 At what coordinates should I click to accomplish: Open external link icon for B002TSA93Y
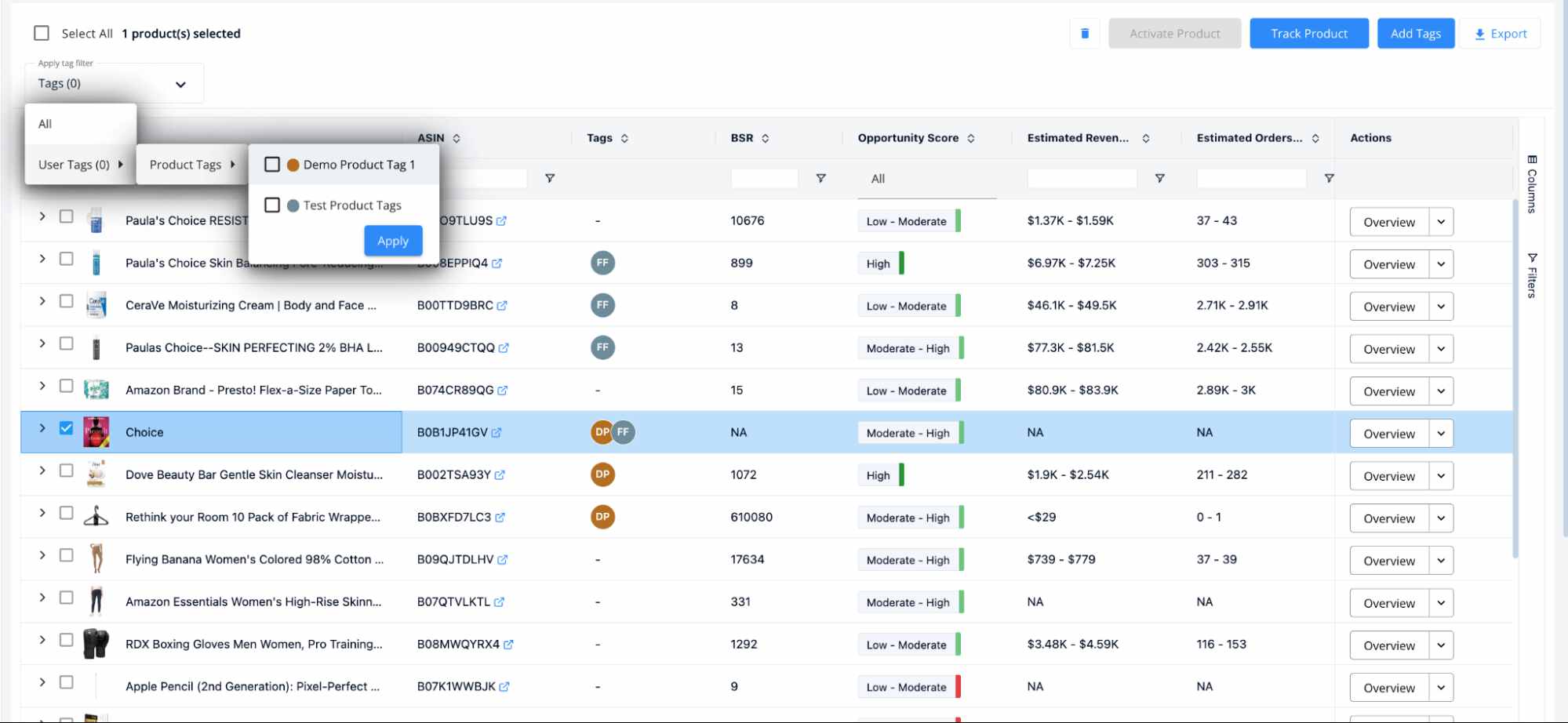[500, 475]
